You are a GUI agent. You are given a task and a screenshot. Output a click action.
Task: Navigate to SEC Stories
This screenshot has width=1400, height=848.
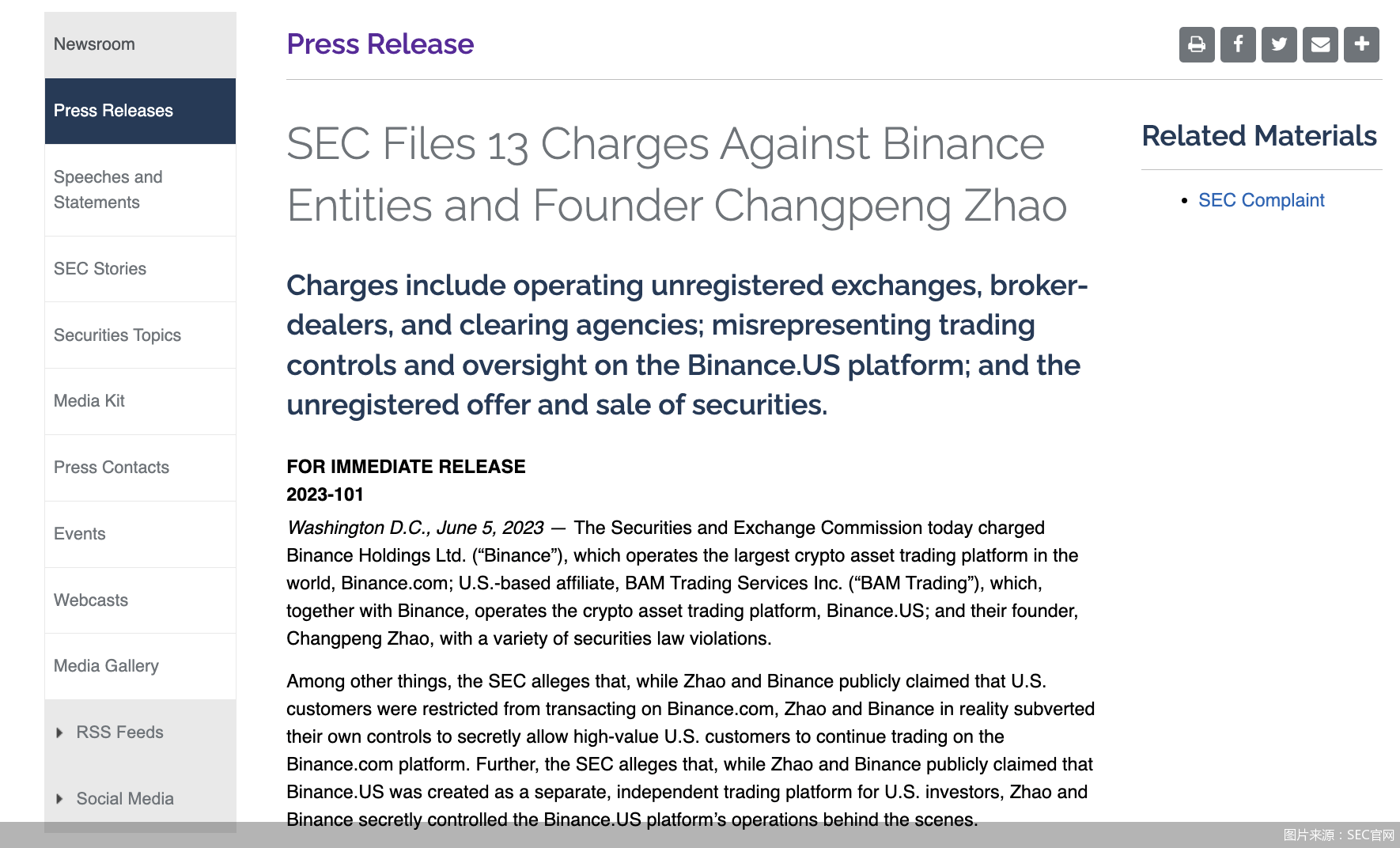(x=100, y=269)
